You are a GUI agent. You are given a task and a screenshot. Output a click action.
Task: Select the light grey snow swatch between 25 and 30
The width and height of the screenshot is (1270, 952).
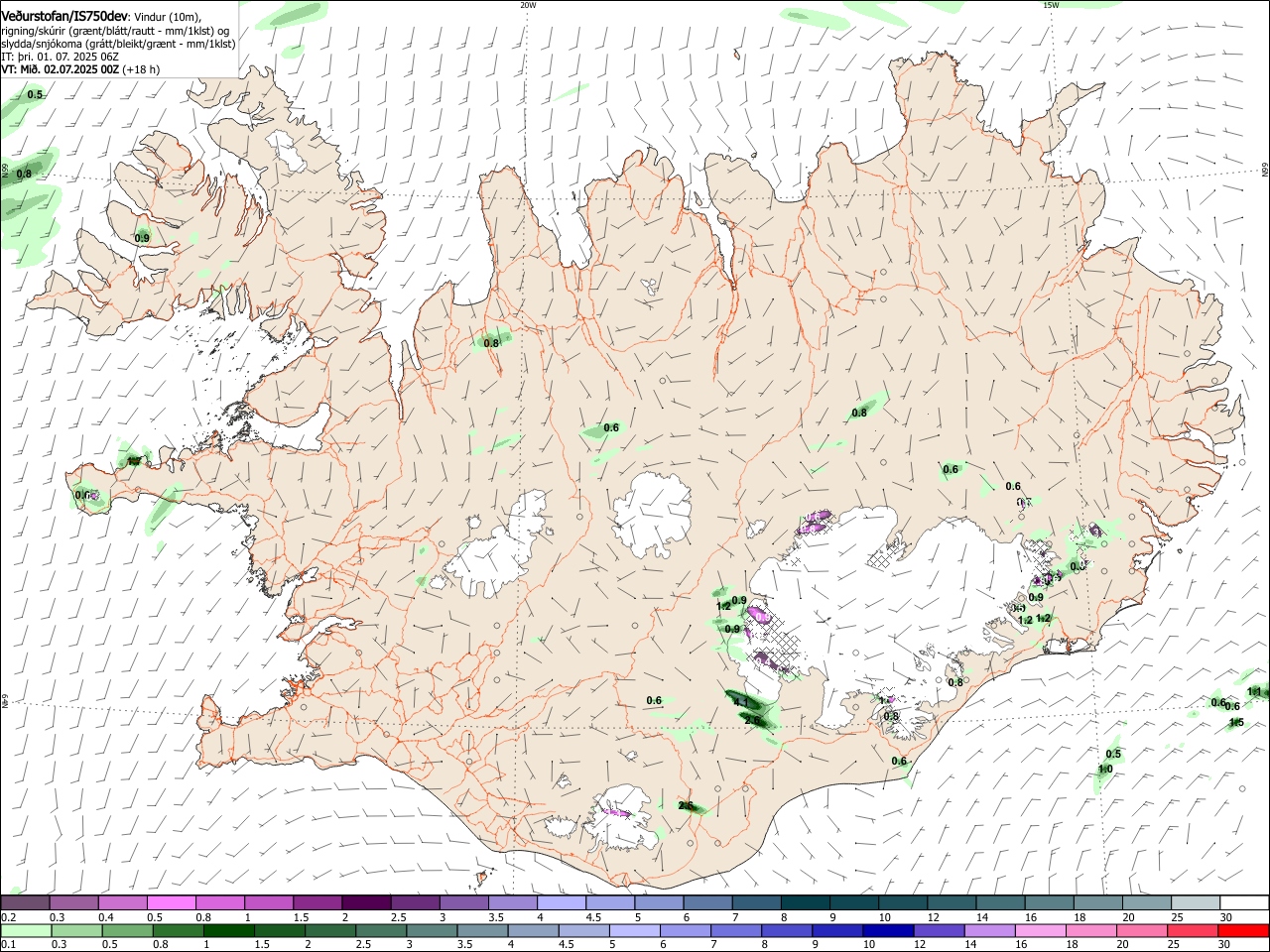pos(1197,902)
